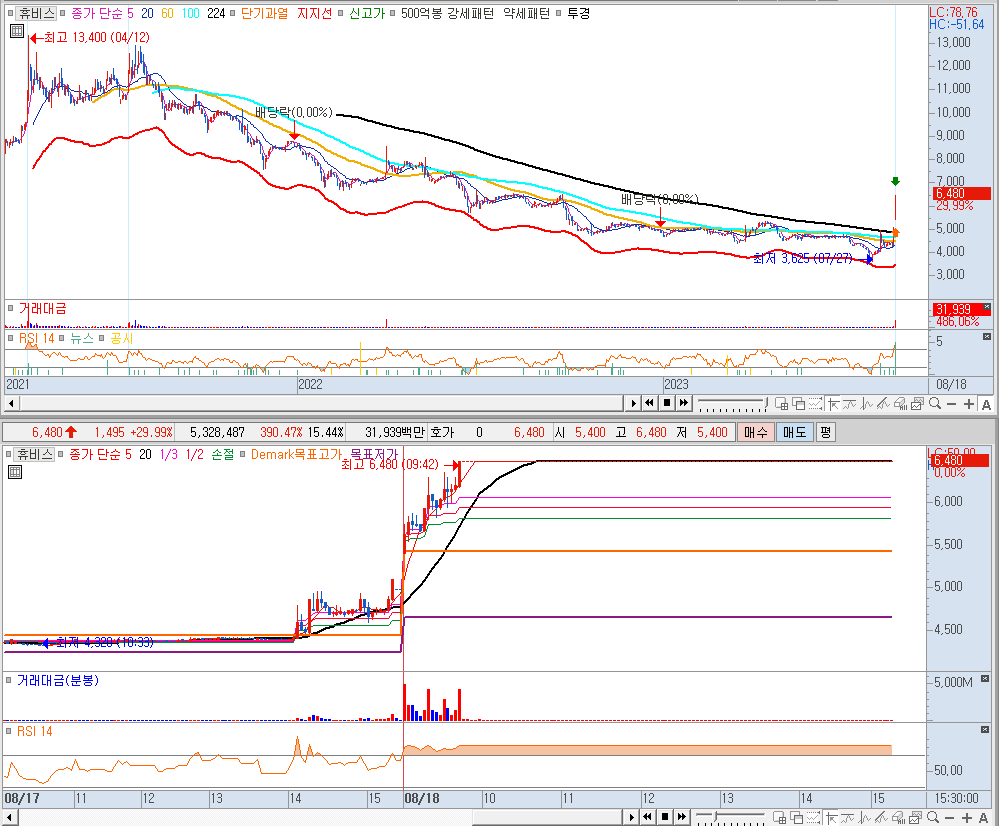Click fast-forward button in lower chart toolbar
The height and width of the screenshot is (826, 999).
click(682, 817)
